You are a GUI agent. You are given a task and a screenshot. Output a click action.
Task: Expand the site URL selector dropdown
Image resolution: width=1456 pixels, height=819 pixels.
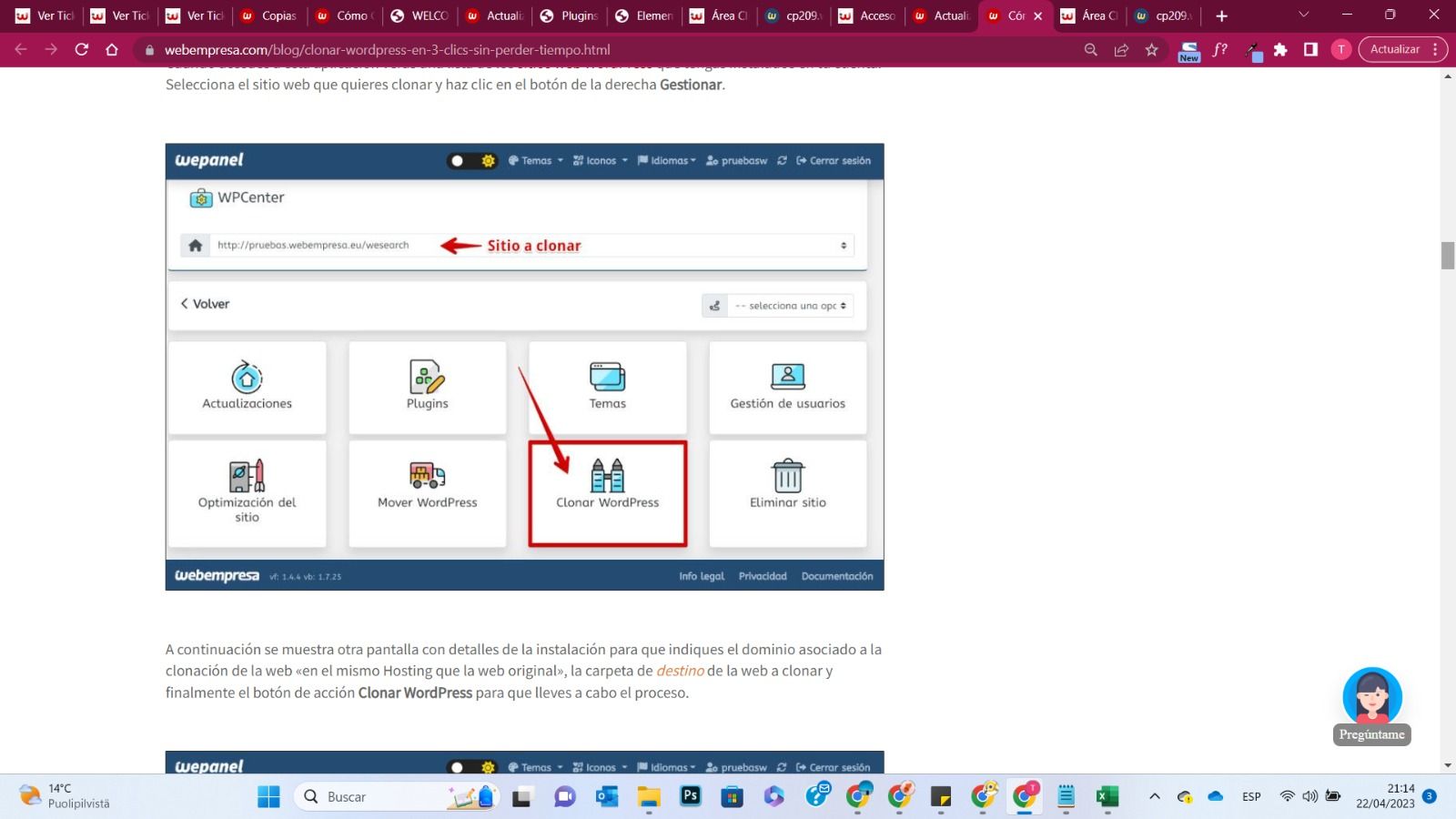tap(843, 246)
